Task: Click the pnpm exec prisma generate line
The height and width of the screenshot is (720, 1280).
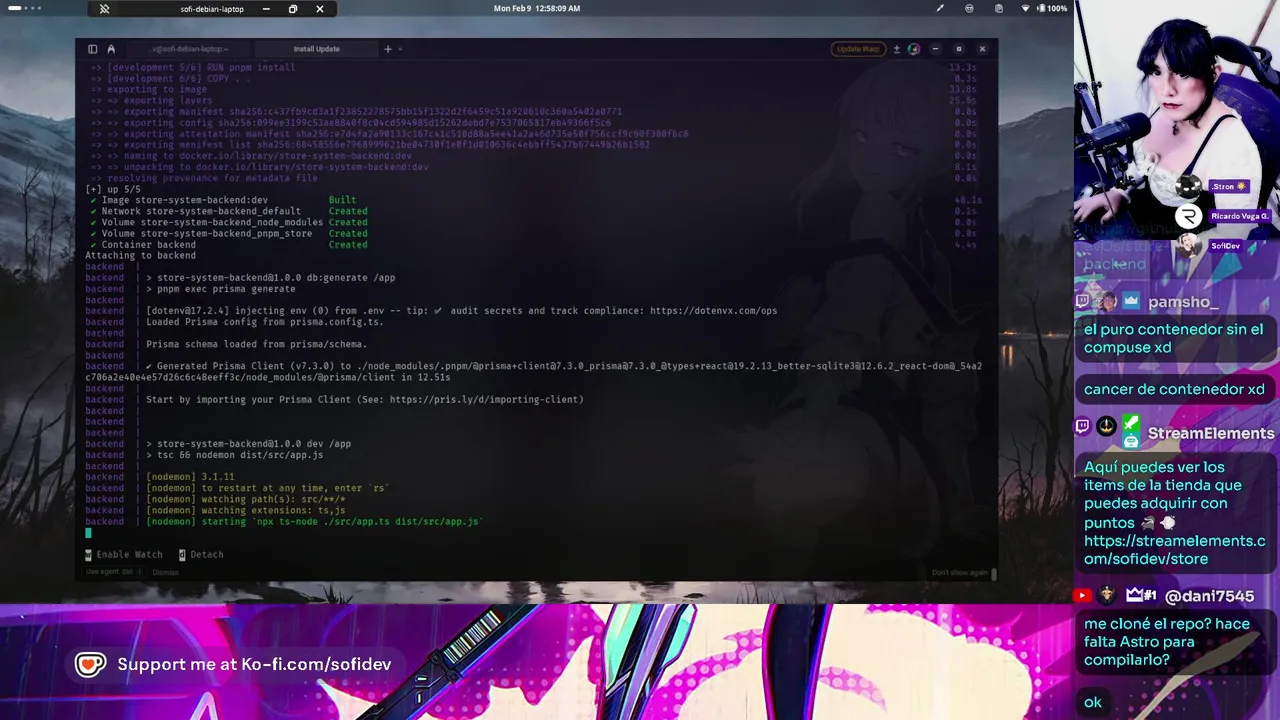Action: tap(220, 289)
